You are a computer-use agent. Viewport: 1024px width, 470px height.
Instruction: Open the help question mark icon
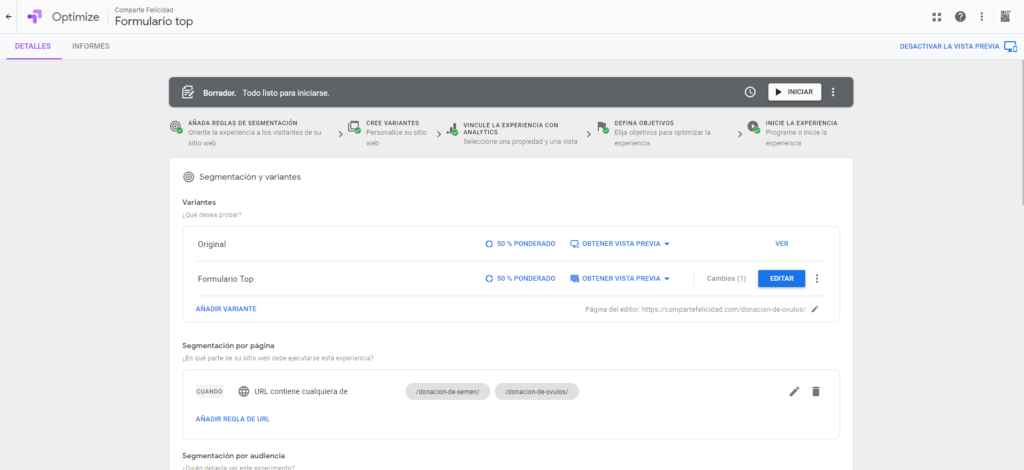coord(960,17)
